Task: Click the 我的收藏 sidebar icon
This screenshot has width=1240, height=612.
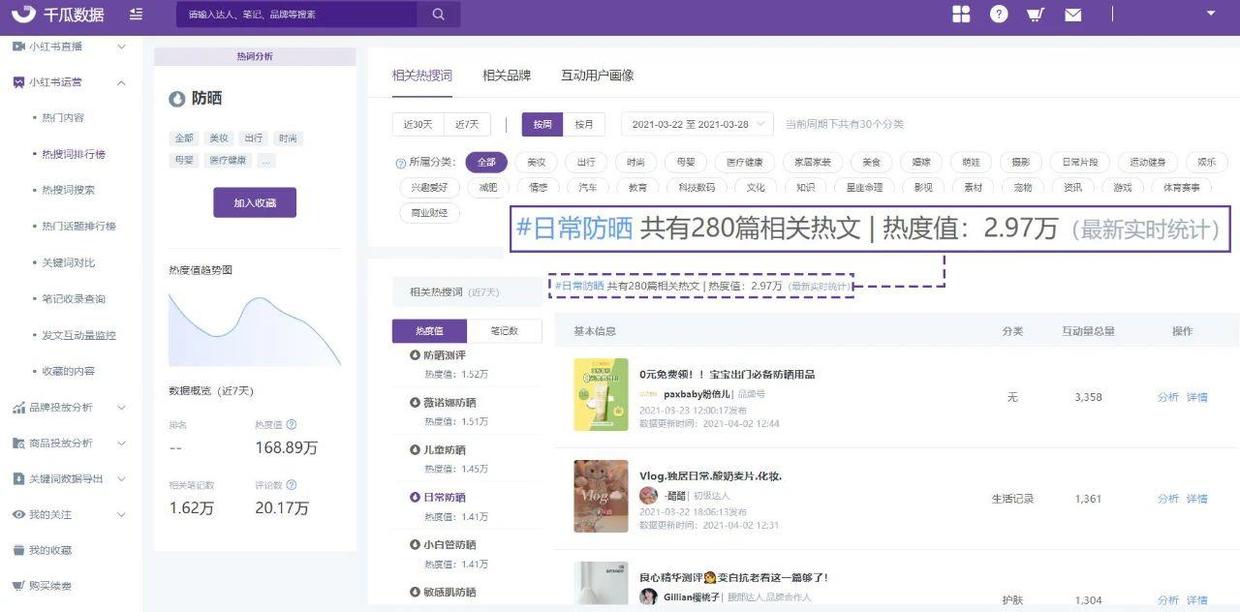Action: click(x=18, y=550)
